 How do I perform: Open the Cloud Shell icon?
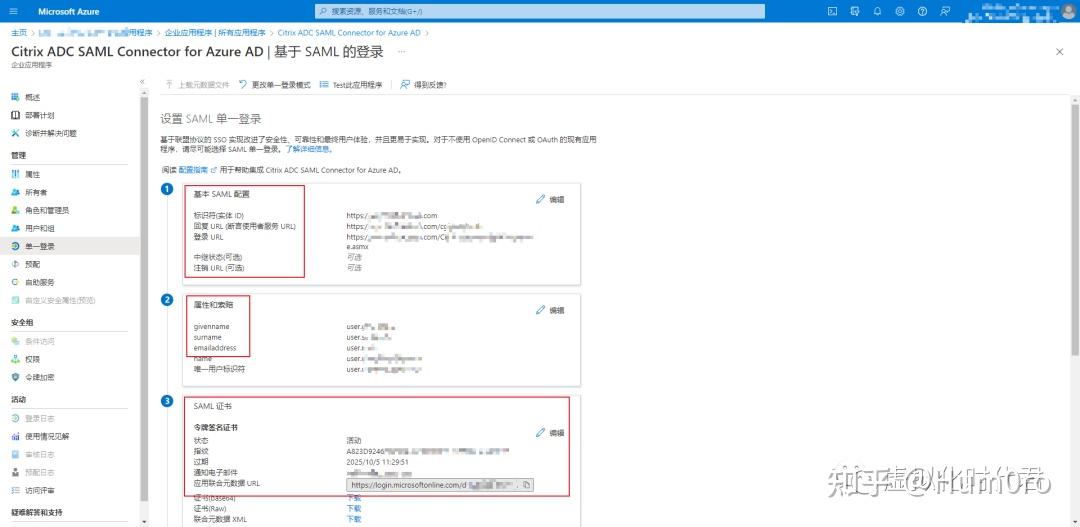pyautogui.click(x=832, y=12)
